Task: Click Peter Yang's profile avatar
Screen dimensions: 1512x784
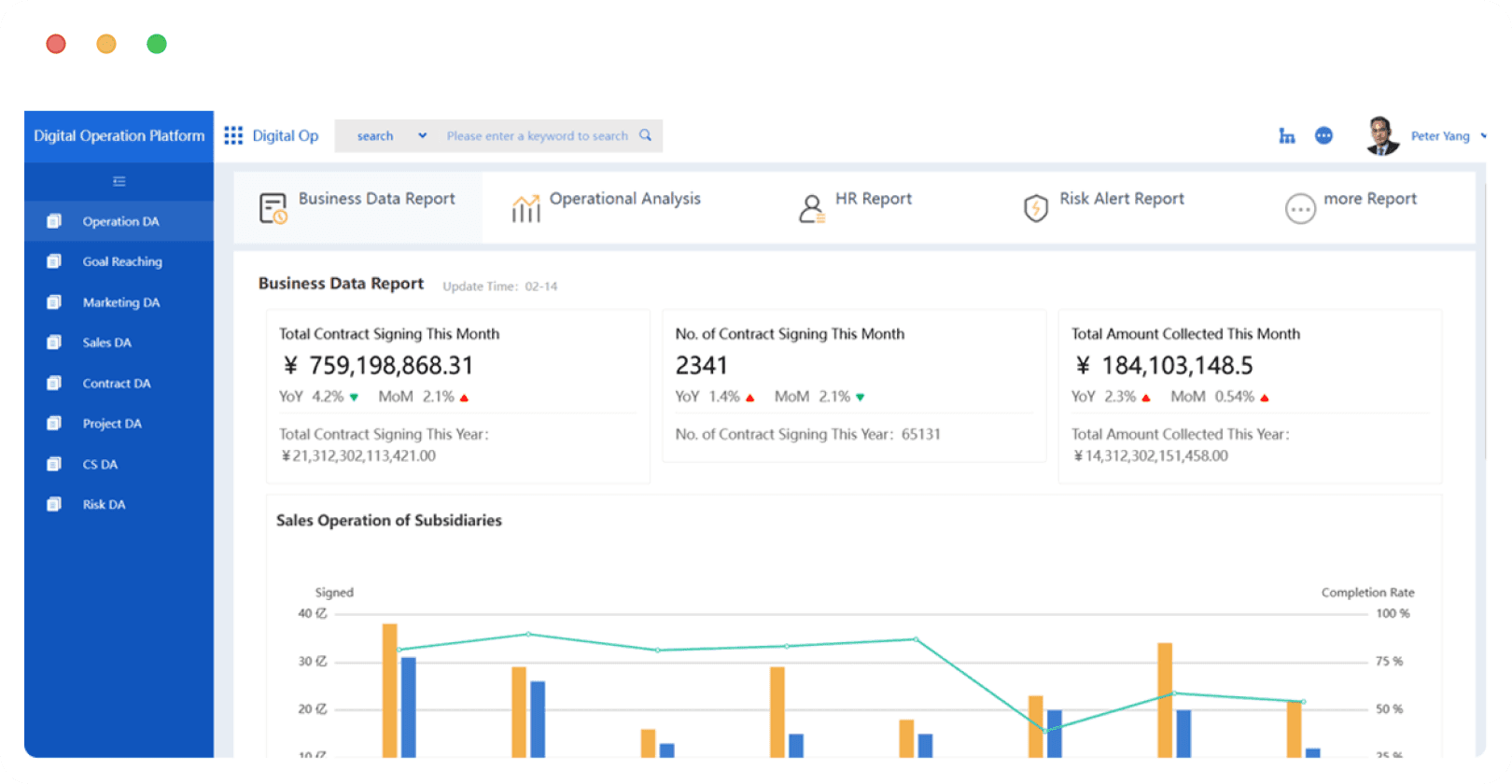Action: click(1381, 136)
